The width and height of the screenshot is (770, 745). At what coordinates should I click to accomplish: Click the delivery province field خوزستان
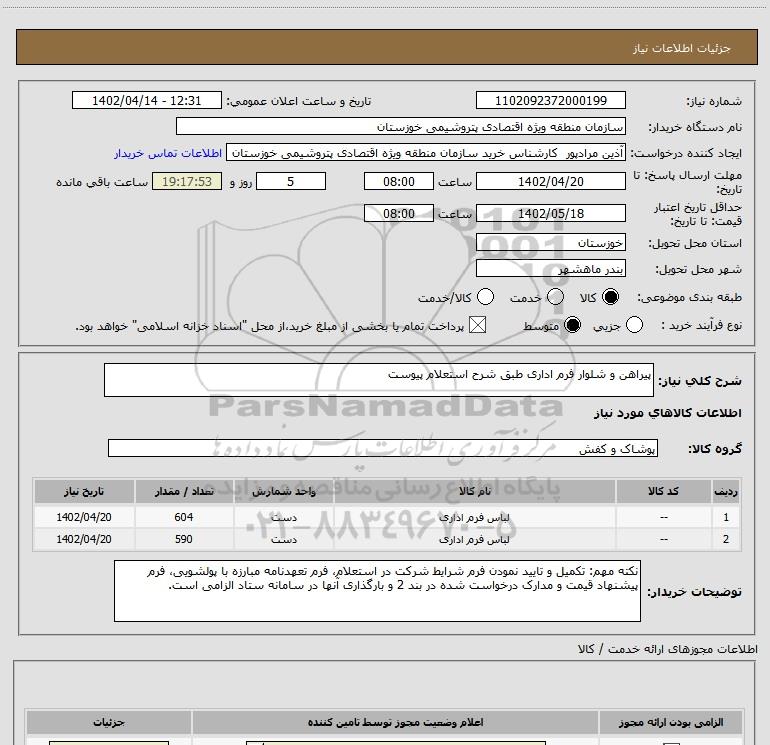point(550,243)
